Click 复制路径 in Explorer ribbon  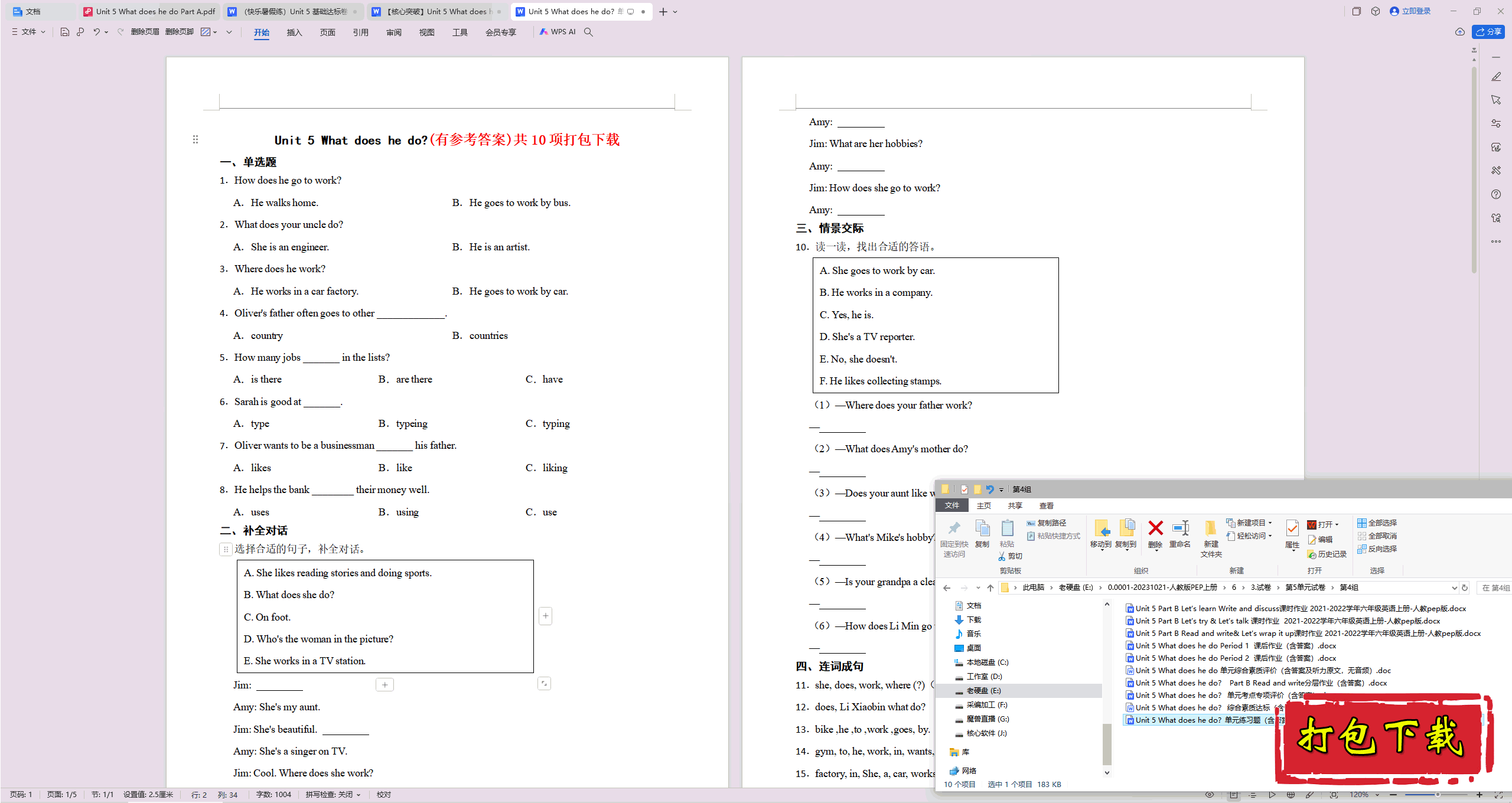[x=1046, y=523]
